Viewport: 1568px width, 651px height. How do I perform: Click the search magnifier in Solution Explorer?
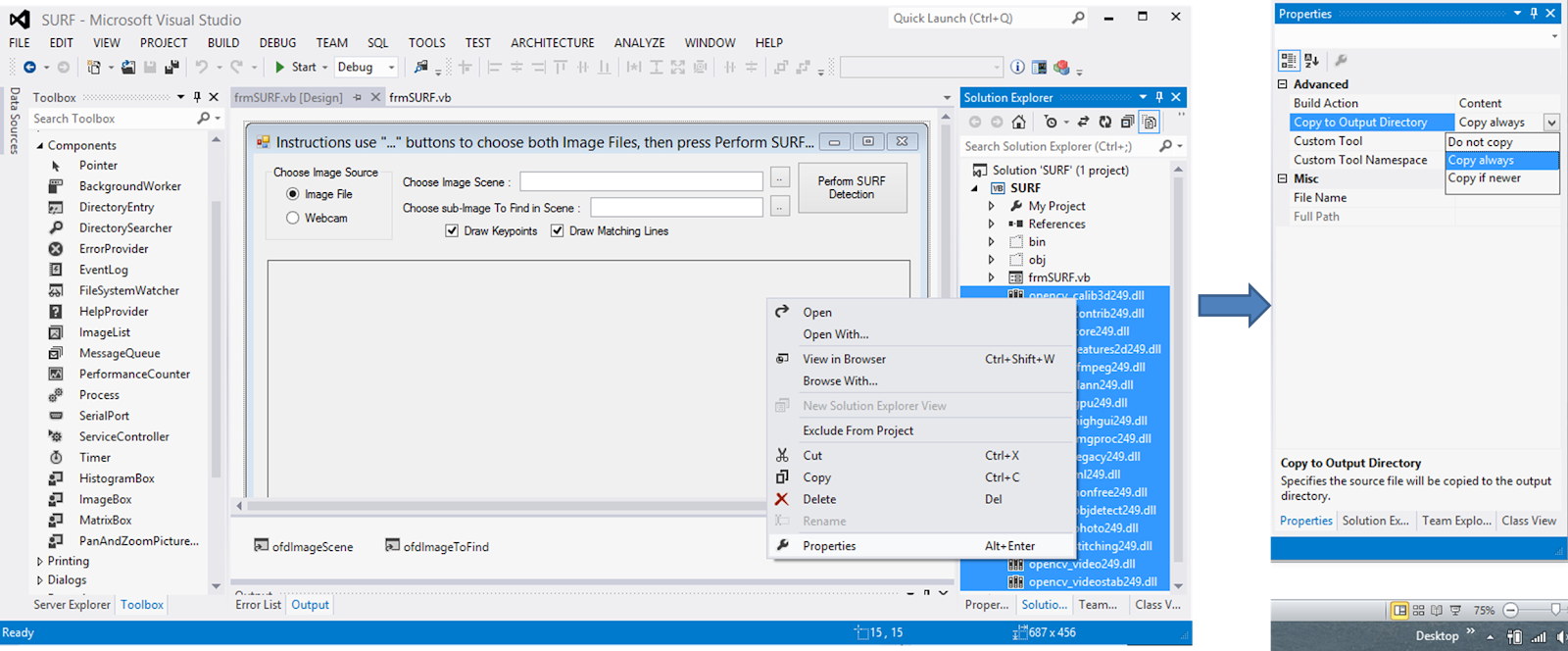click(x=1165, y=146)
